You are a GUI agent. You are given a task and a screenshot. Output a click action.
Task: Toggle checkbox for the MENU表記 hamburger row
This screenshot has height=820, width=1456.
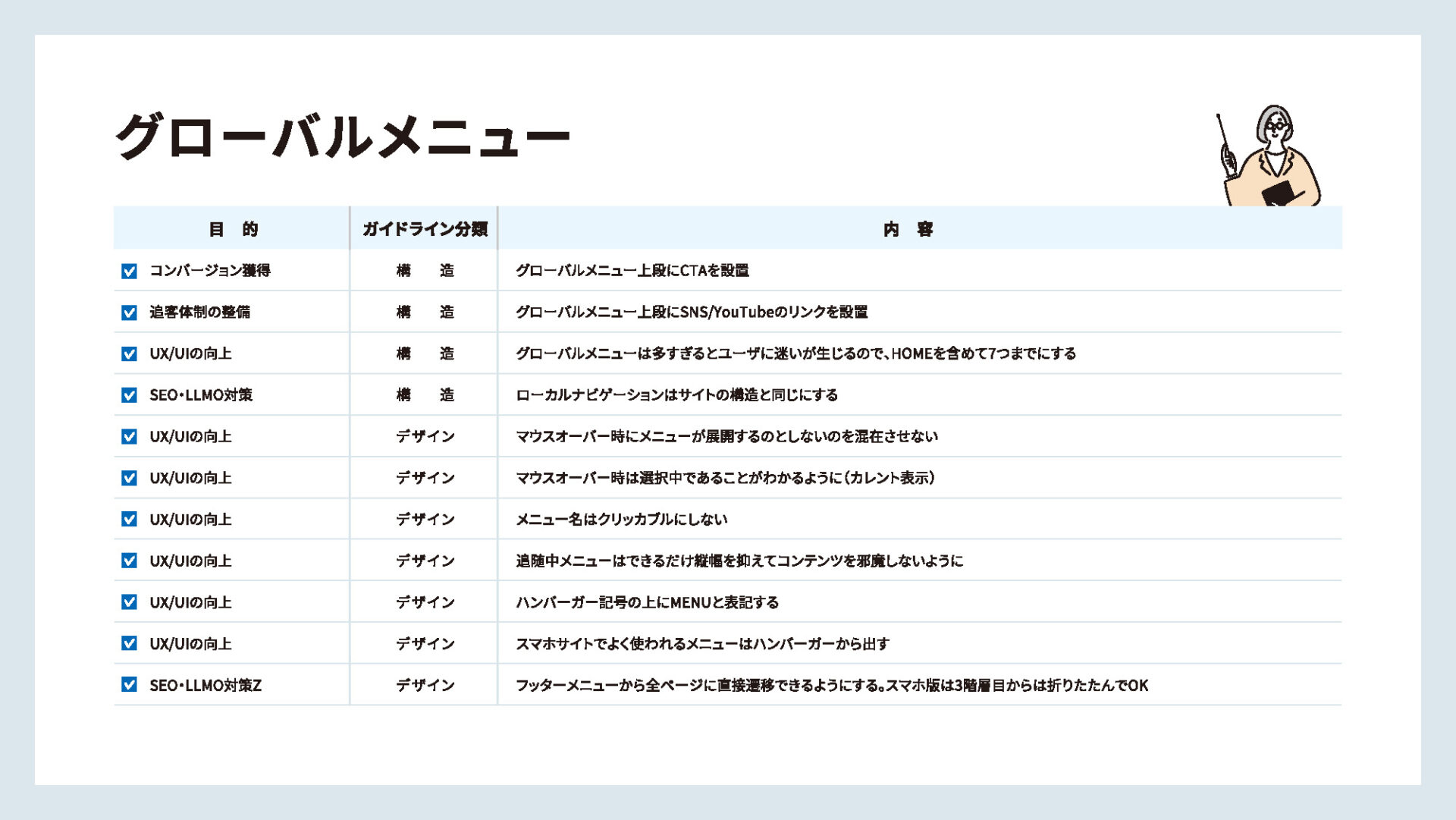click(129, 602)
